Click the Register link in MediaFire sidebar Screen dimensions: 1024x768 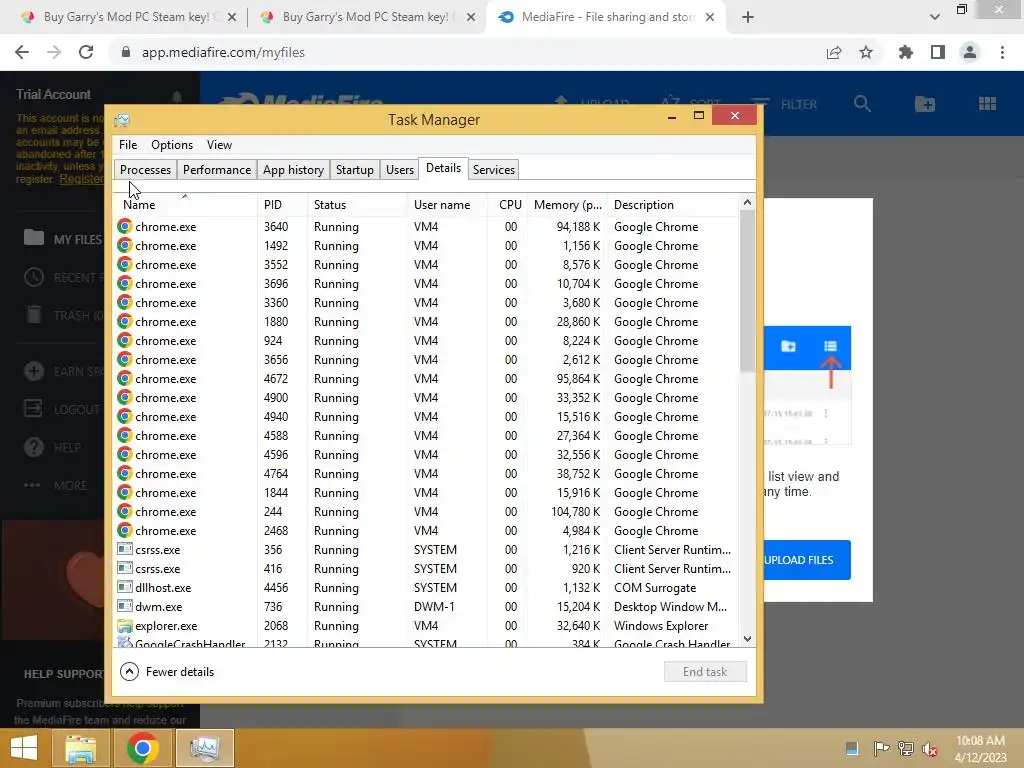coord(82,179)
